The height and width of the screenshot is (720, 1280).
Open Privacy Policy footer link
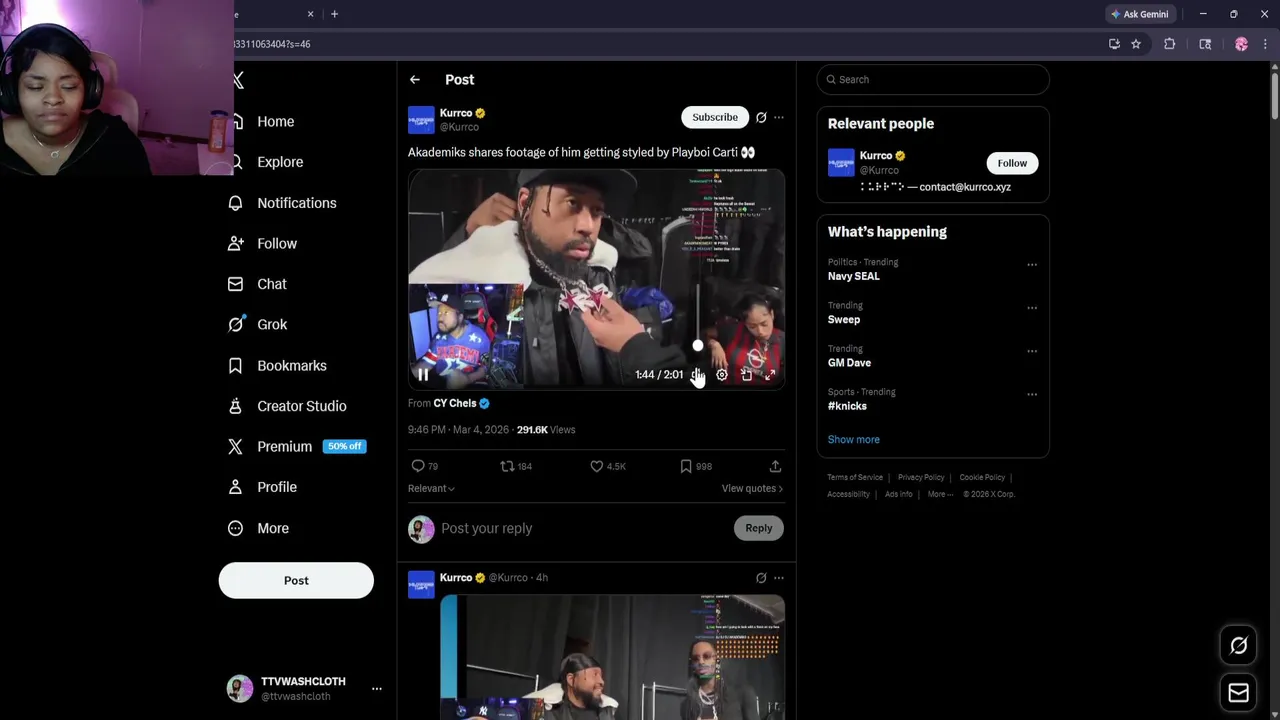921,478
